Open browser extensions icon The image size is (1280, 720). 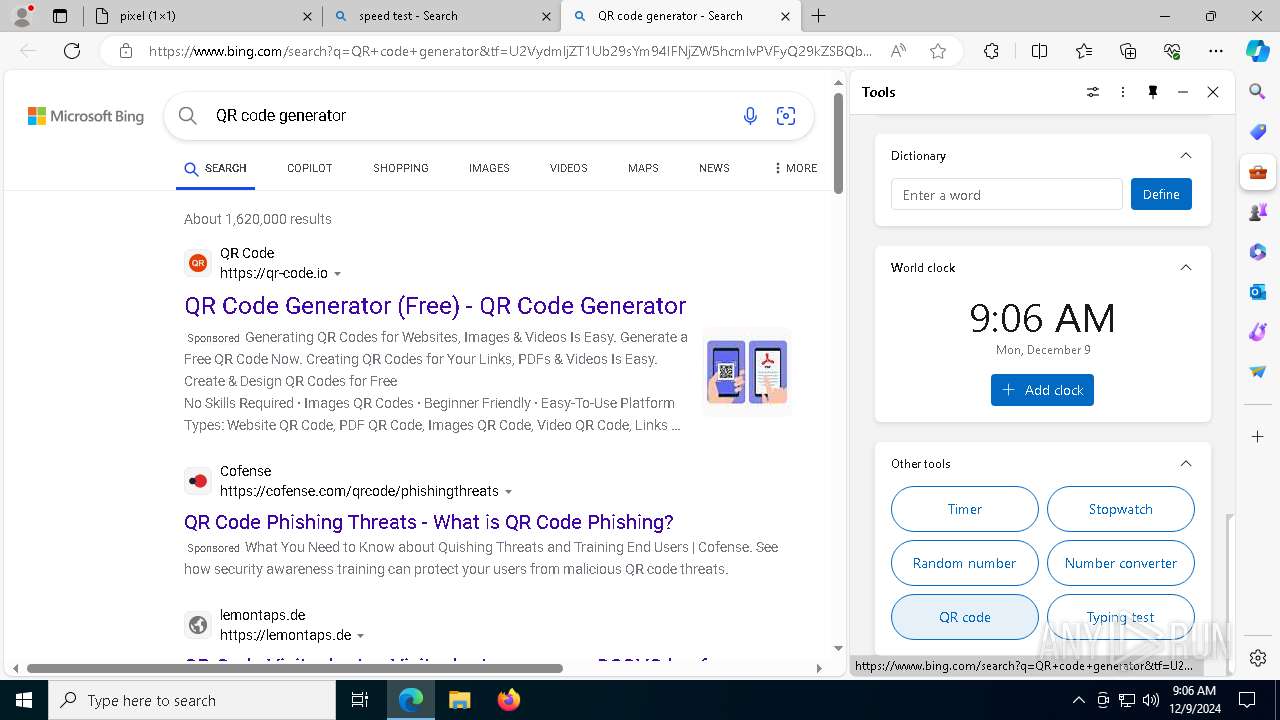pyautogui.click(x=991, y=51)
